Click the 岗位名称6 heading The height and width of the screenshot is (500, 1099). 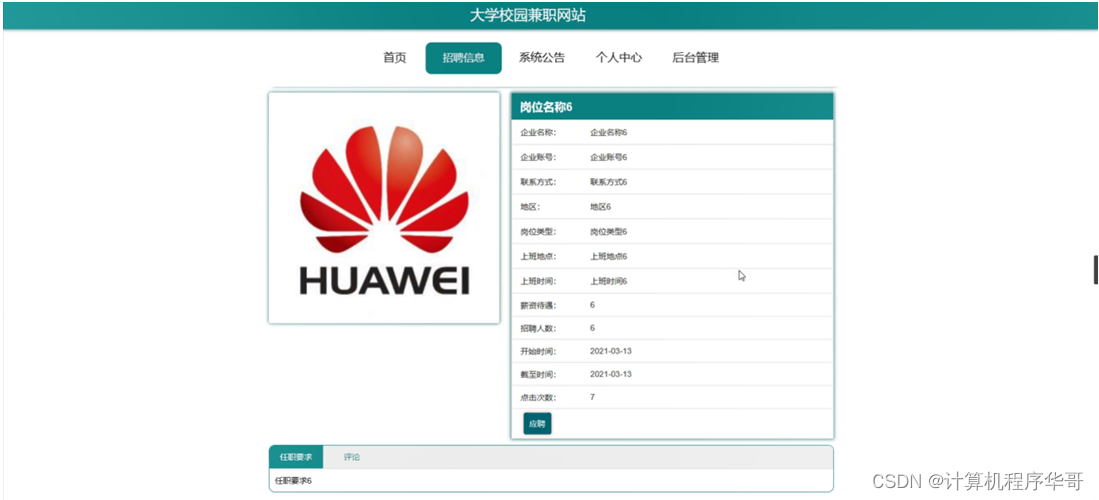click(x=546, y=107)
